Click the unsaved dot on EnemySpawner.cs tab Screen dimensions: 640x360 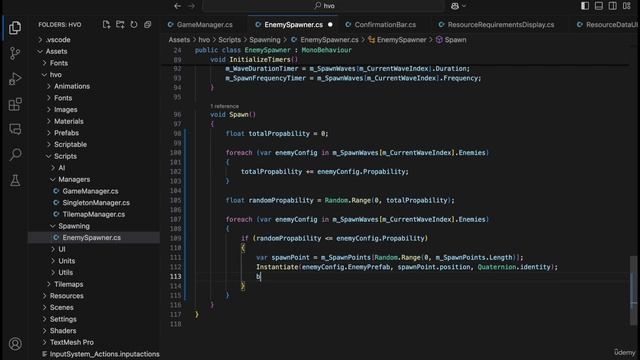click(330, 24)
